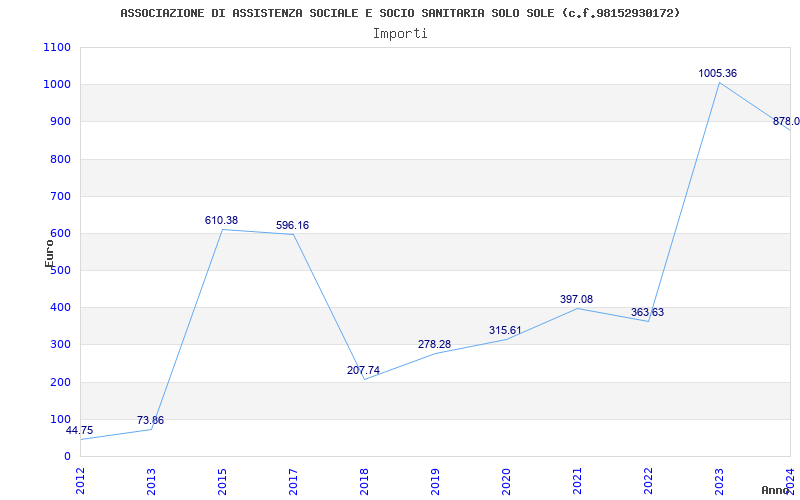The height and width of the screenshot is (500, 800).
Task: Click the 2022 x-axis label
Action: point(648,481)
